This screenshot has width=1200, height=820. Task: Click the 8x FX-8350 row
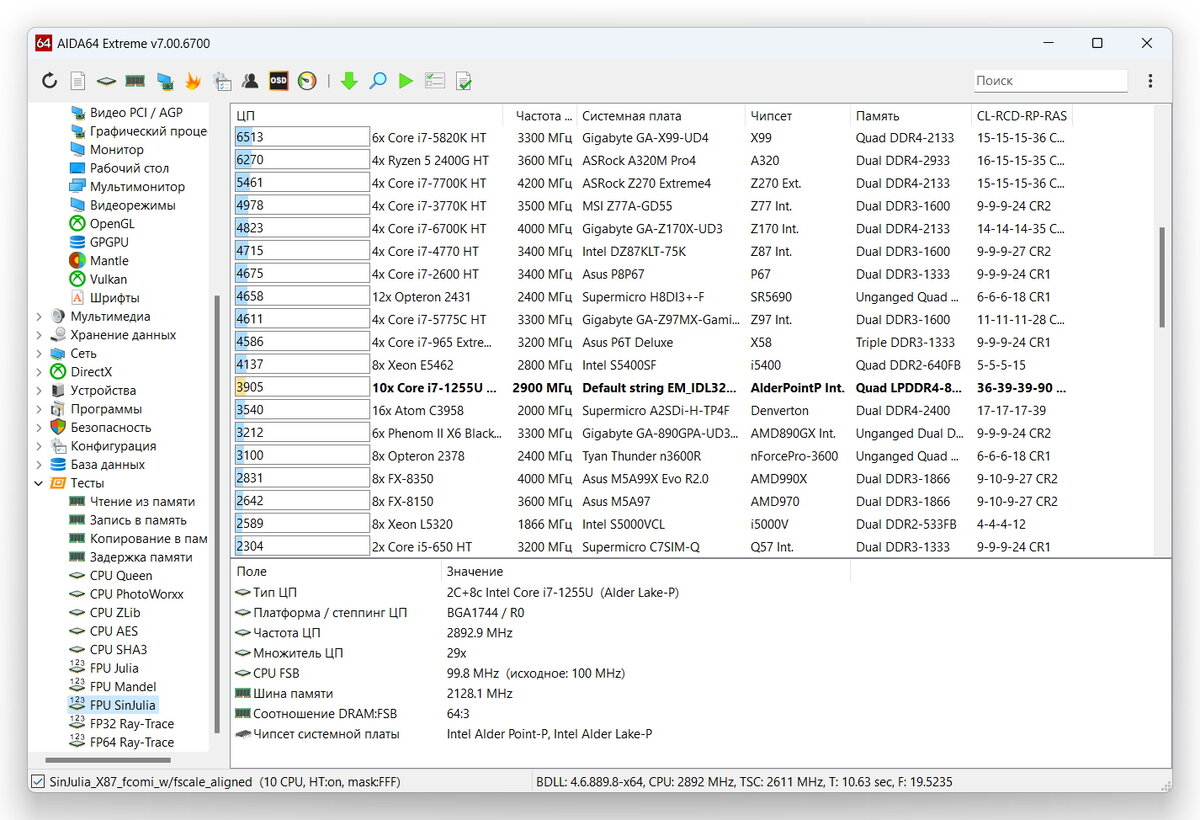coord(650,479)
